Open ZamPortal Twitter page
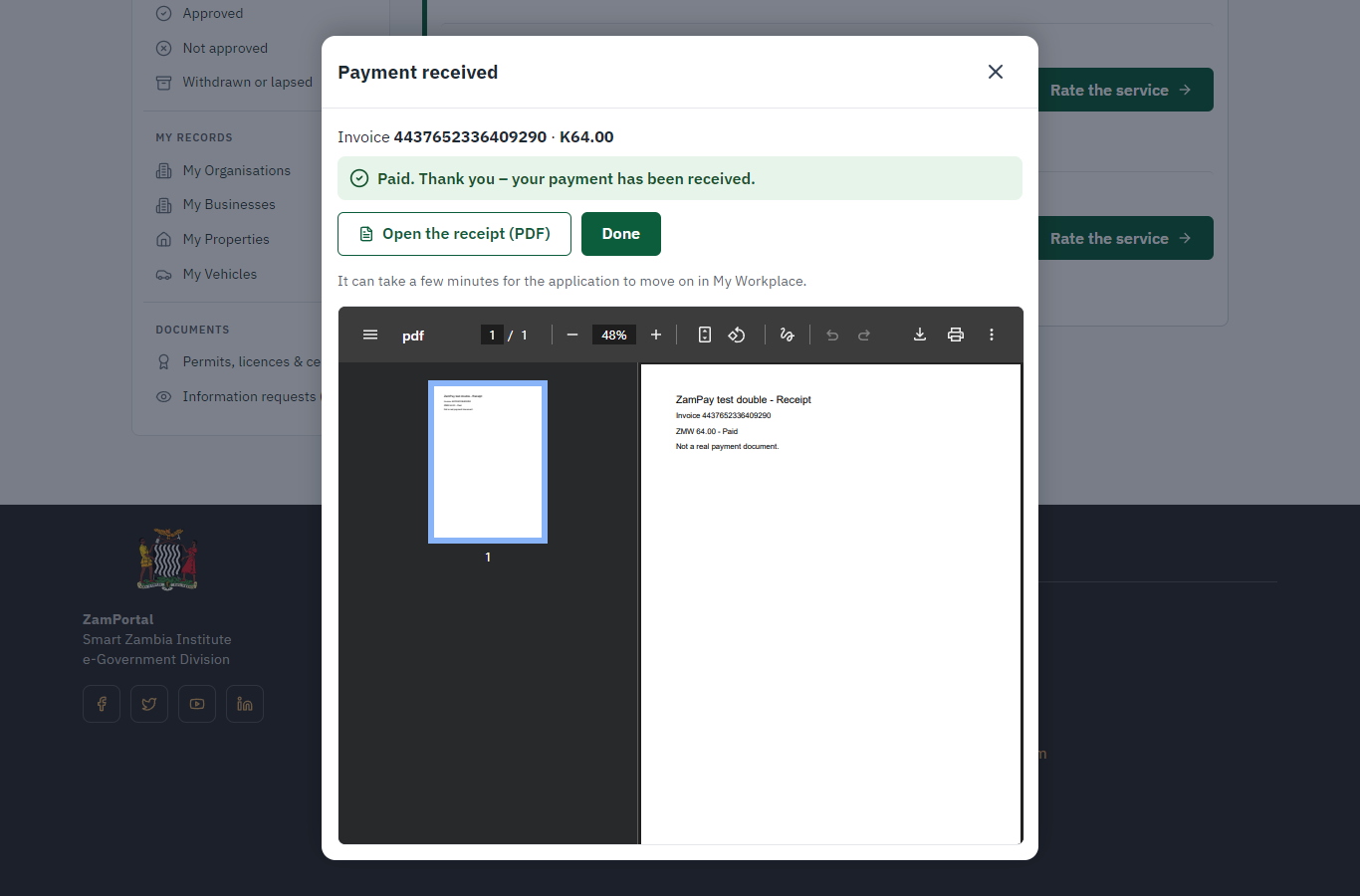The height and width of the screenshot is (896, 1360). pos(149,704)
